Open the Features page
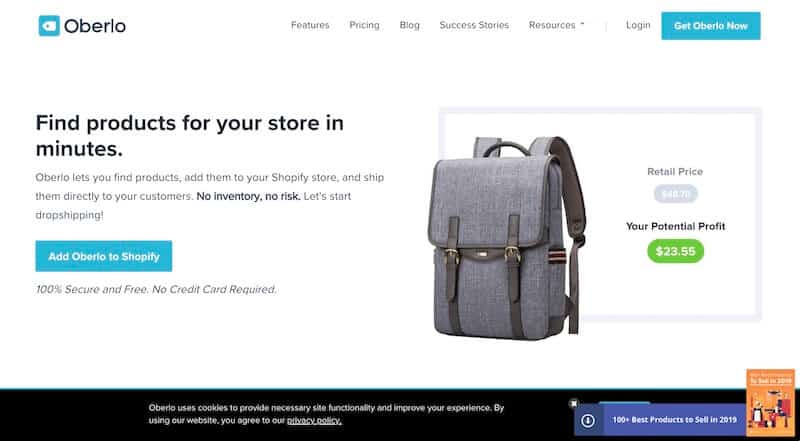The width and height of the screenshot is (800, 441). pyautogui.click(x=310, y=25)
